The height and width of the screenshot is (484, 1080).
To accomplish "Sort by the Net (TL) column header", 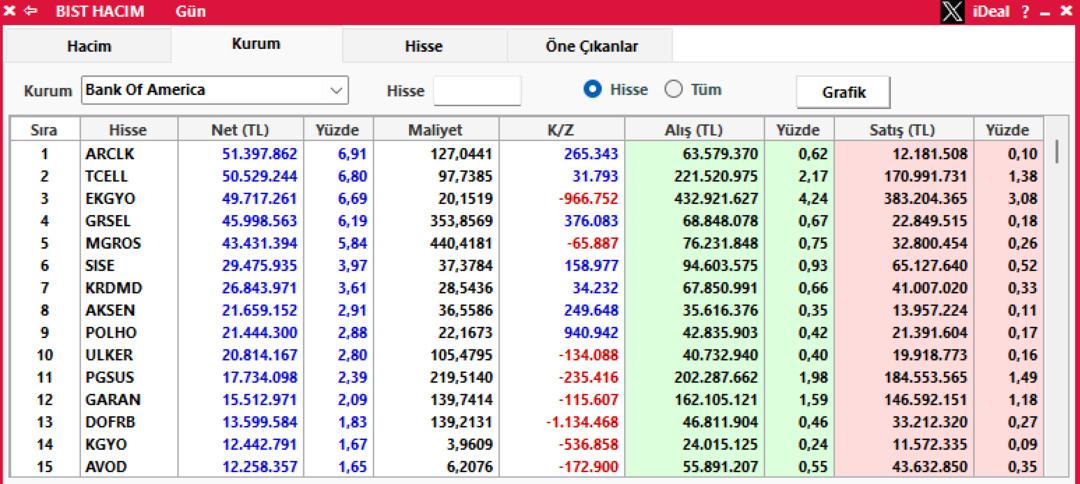I will (x=239, y=130).
